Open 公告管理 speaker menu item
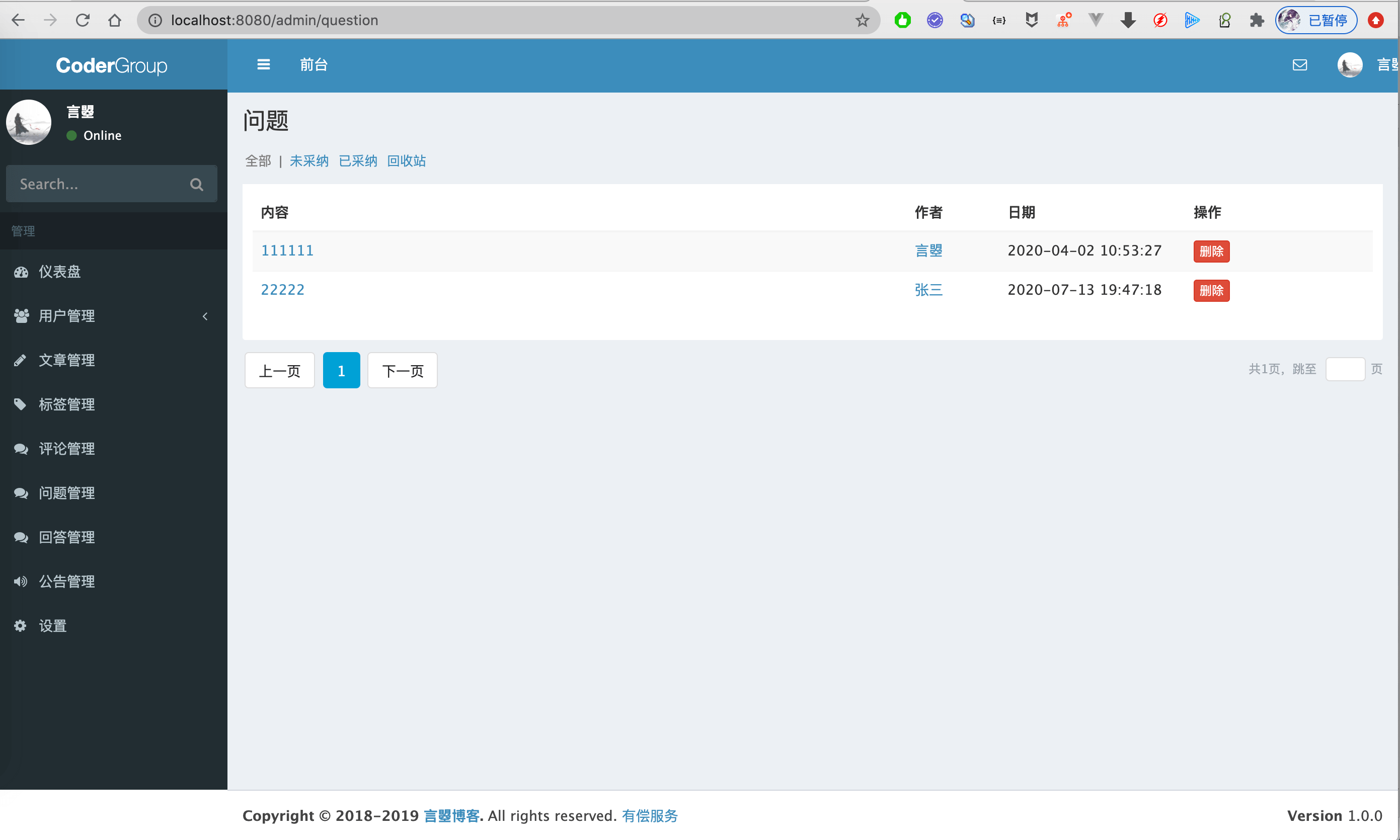The image size is (1400, 840). click(66, 581)
